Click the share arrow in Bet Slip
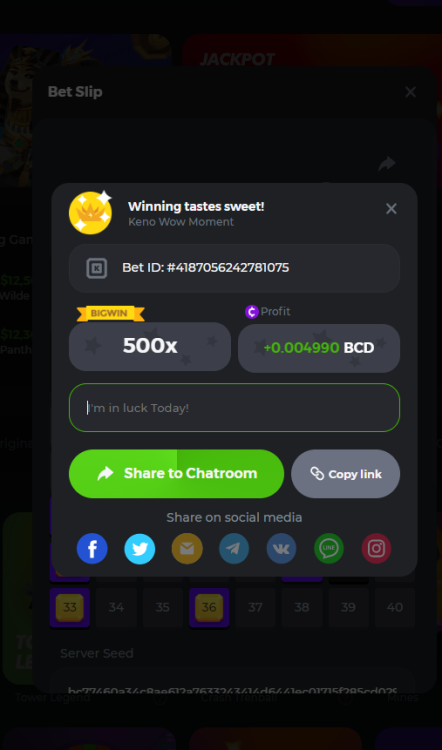Screen dimensions: 442x750 pyautogui.click(x=387, y=164)
